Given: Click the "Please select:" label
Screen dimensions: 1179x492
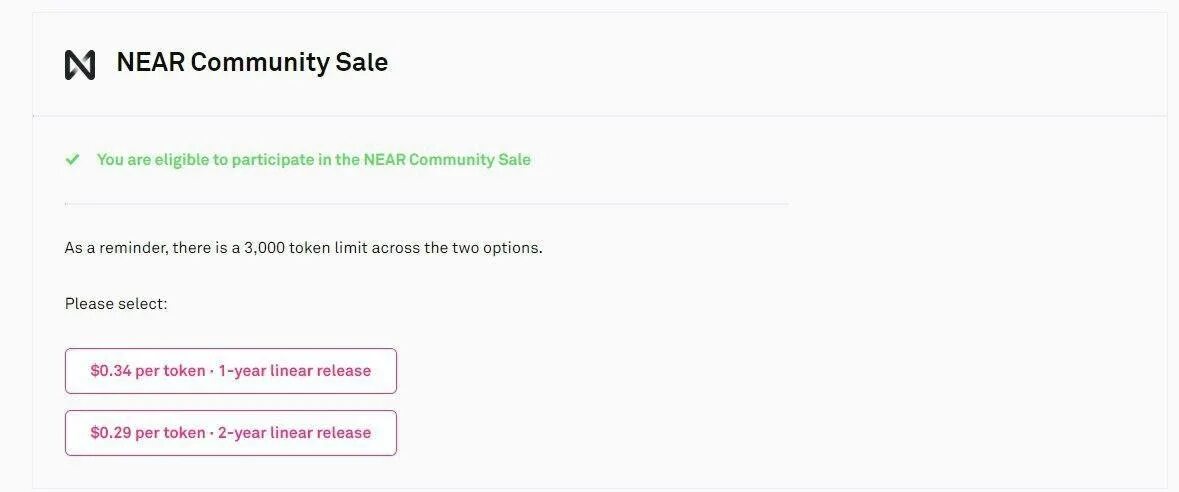Looking at the screenshot, I should coord(116,304).
